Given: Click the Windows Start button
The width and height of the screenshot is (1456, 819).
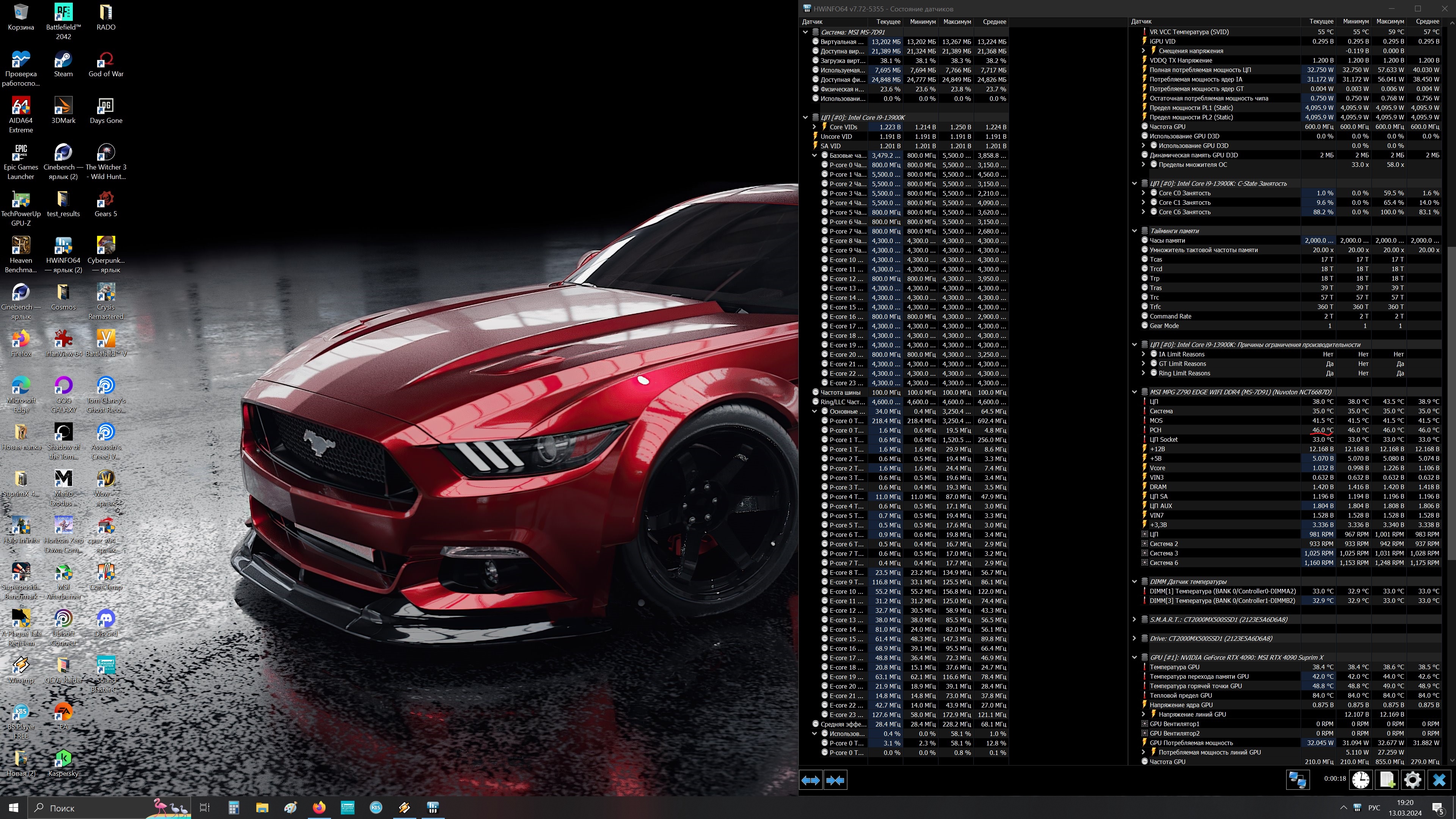Looking at the screenshot, I should [x=14, y=807].
